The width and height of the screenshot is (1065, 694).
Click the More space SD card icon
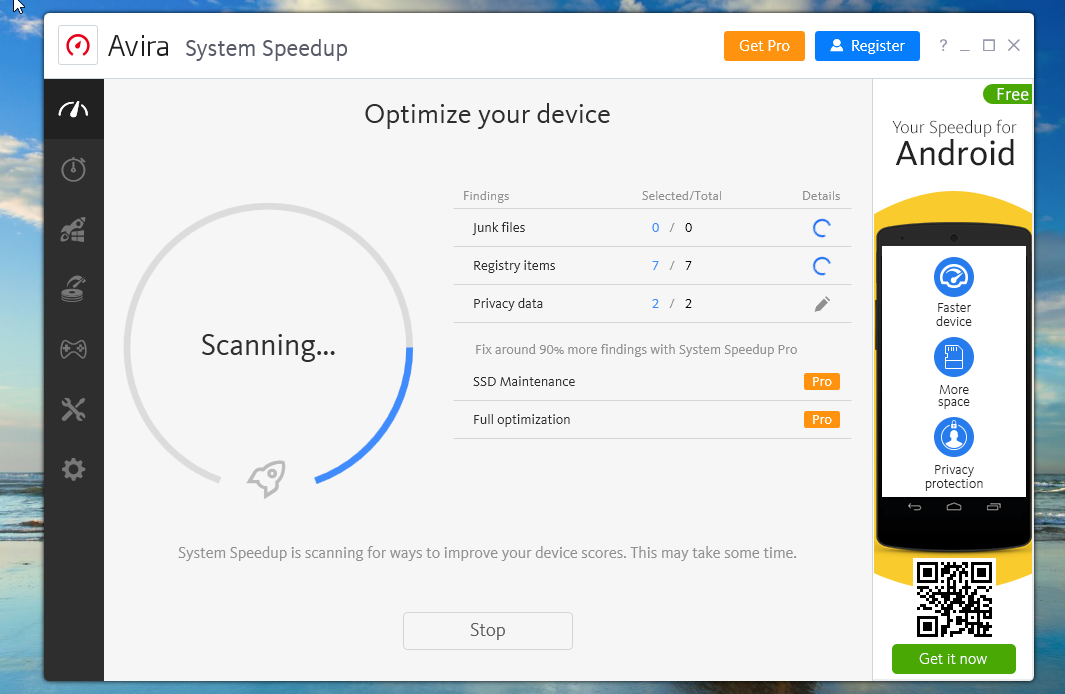point(954,357)
